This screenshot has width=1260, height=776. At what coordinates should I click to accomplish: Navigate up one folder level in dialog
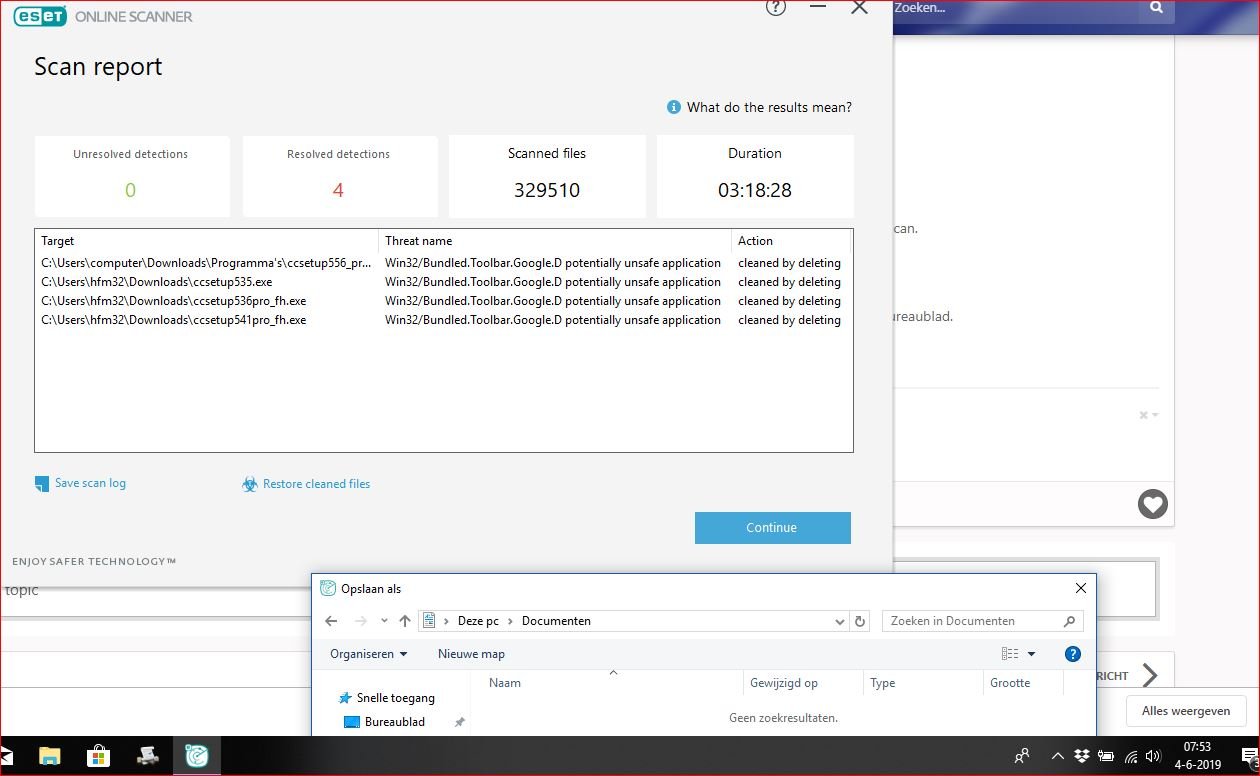pos(404,621)
